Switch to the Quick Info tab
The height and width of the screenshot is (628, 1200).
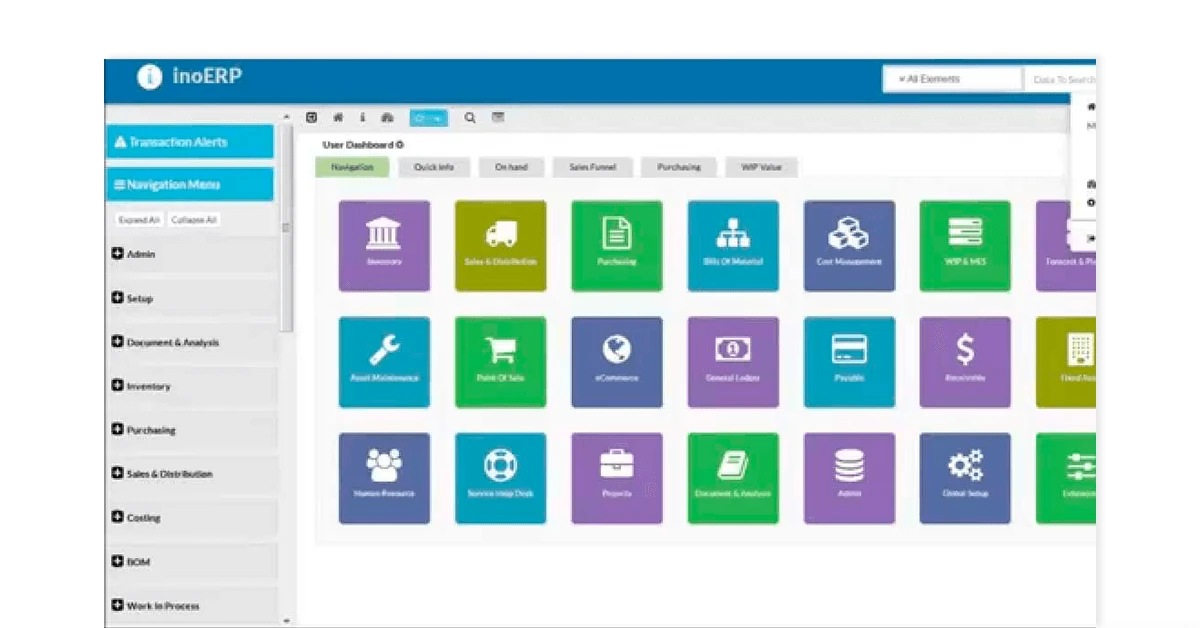coord(435,167)
